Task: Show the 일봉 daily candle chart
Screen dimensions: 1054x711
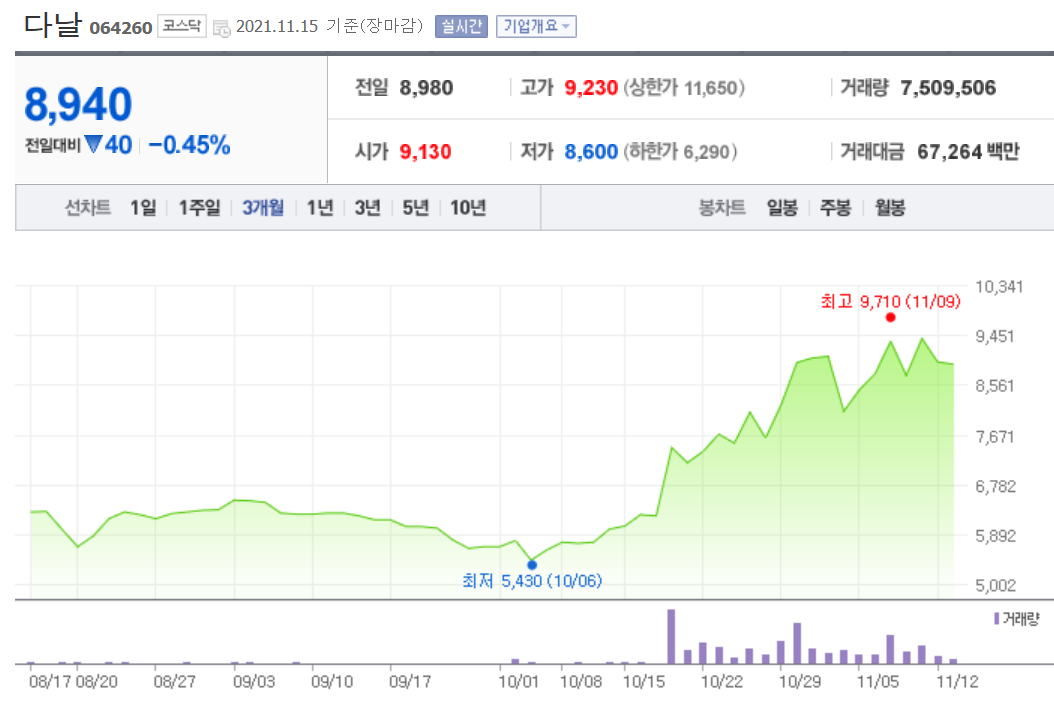Action: coord(782,208)
